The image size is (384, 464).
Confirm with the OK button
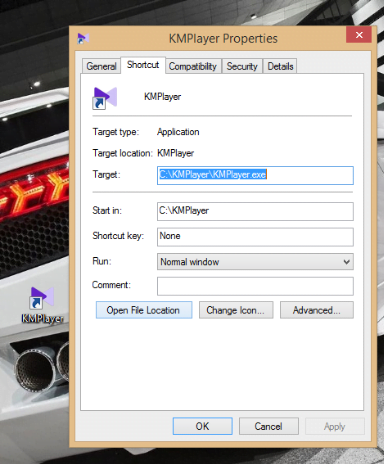click(203, 426)
